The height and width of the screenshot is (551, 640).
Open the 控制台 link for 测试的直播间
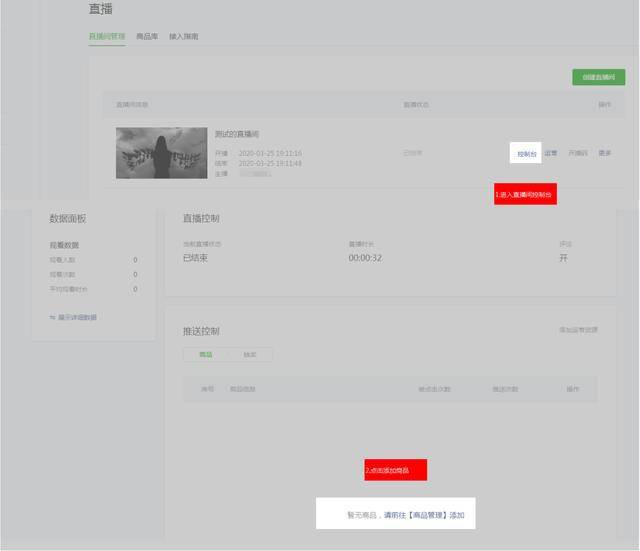527,154
